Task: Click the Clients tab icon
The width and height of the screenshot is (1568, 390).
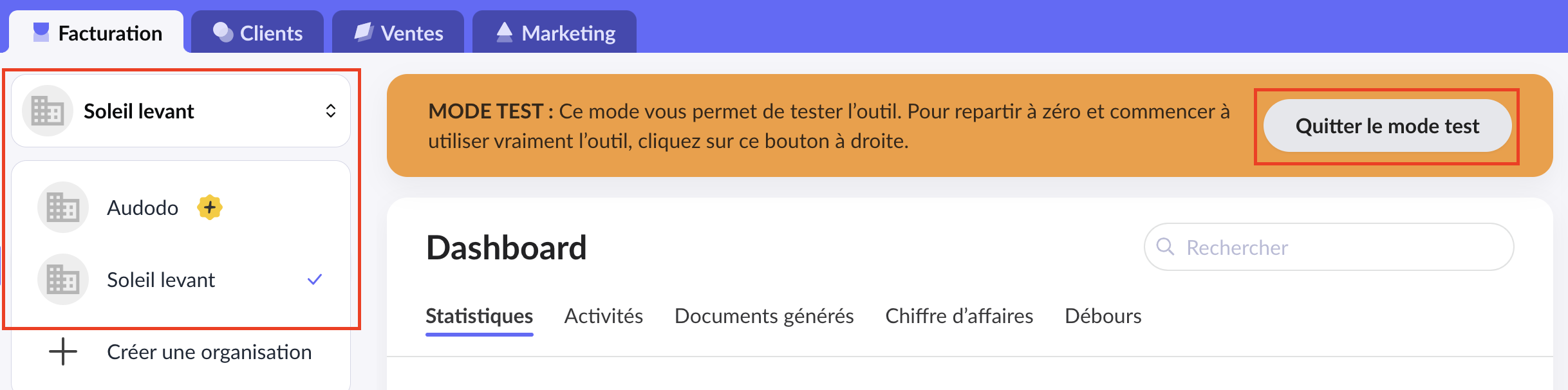Action: [223, 32]
